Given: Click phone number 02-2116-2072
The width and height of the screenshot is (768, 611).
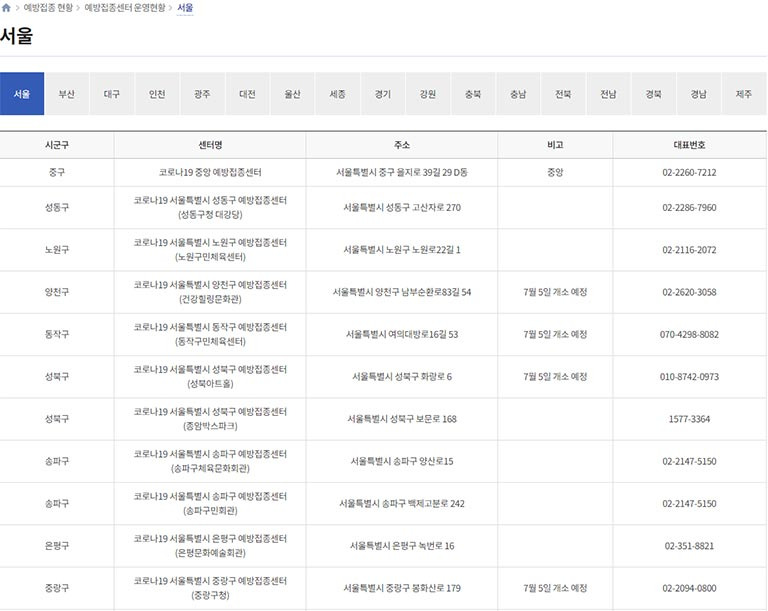Looking at the screenshot, I should click(689, 250).
